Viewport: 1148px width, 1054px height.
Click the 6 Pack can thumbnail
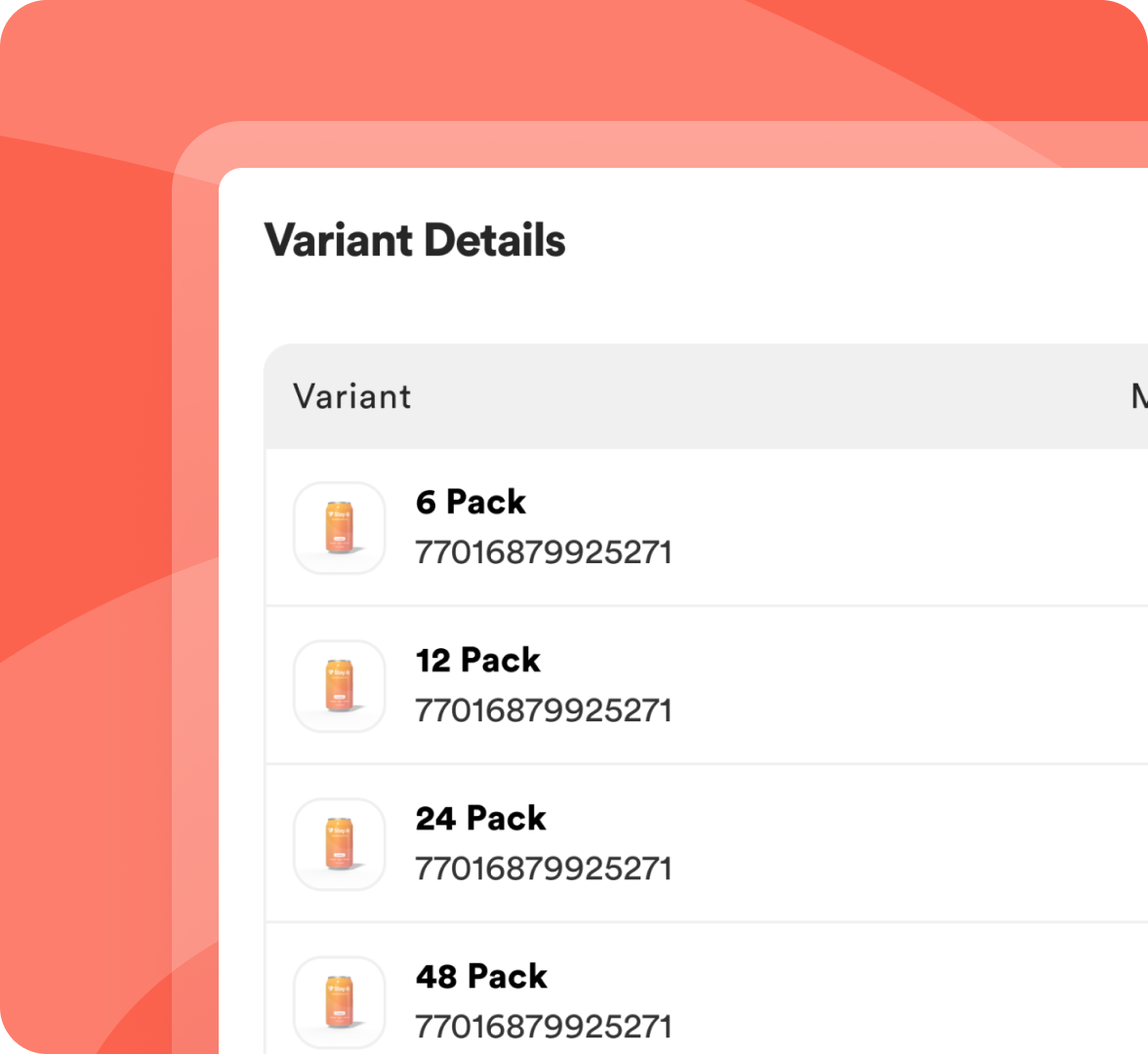pyautogui.click(x=340, y=528)
